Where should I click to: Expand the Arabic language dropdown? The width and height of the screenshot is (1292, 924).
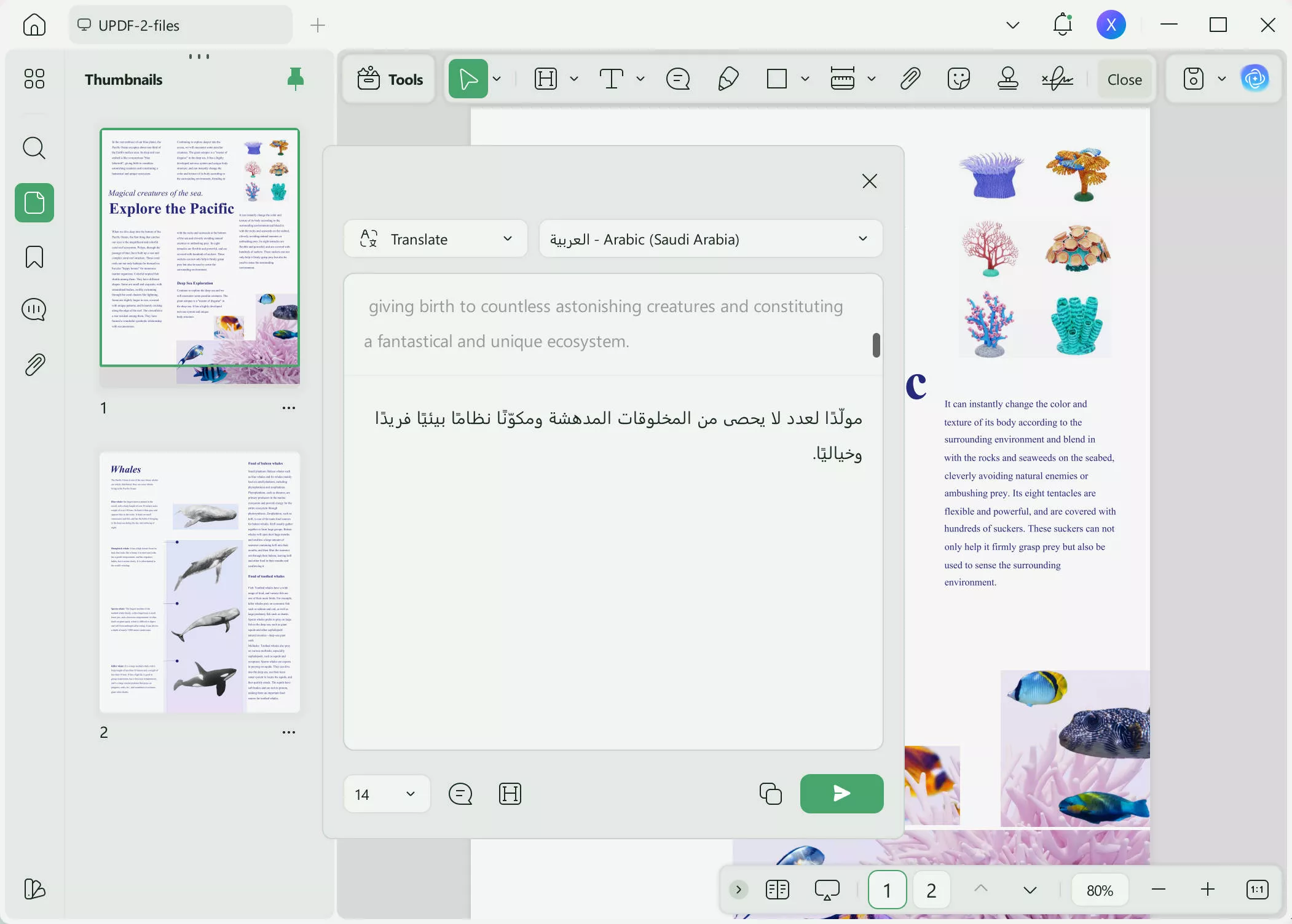coord(711,239)
